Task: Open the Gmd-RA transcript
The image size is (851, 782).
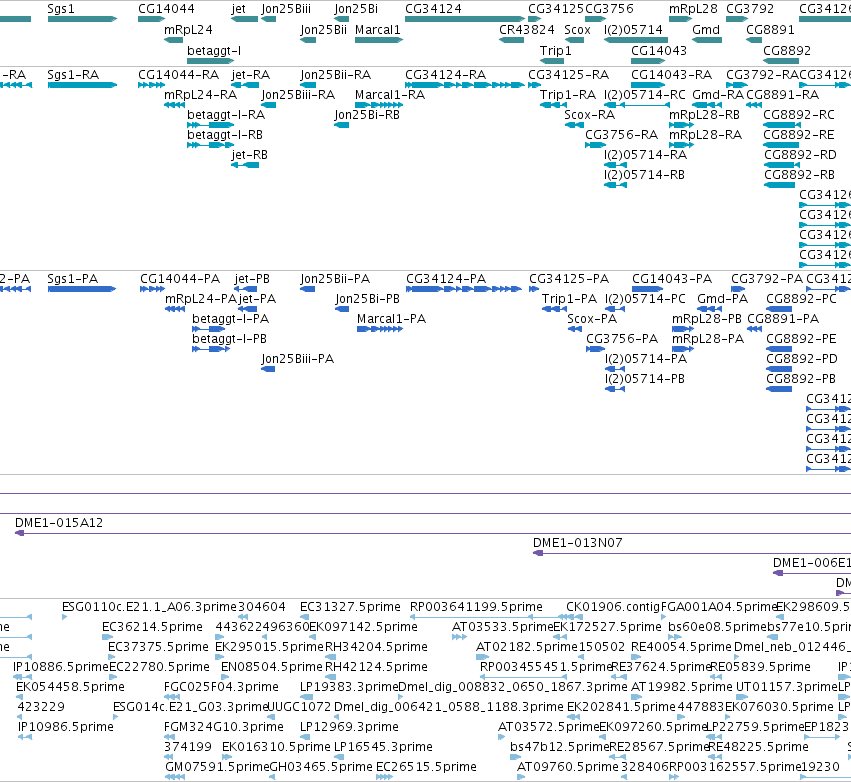Action: tap(707, 105)
